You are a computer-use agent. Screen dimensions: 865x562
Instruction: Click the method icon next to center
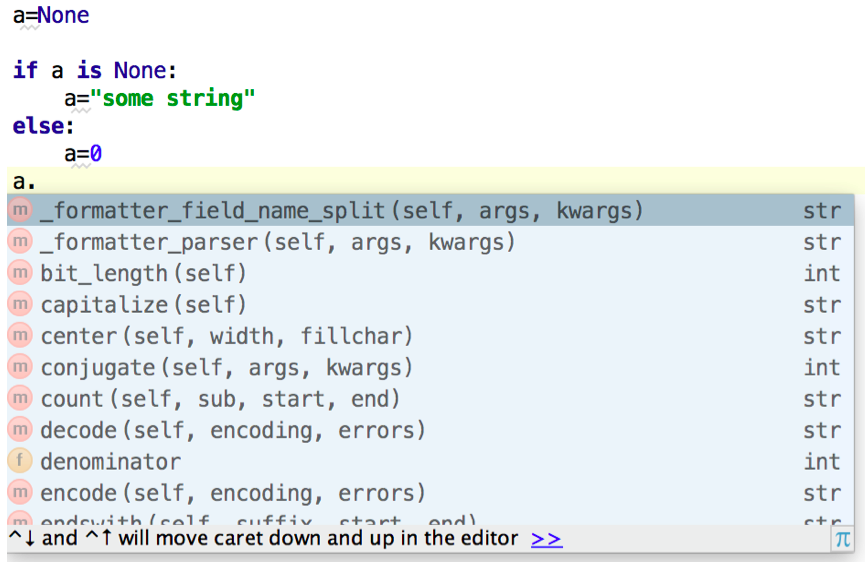(x=20, y=336)
